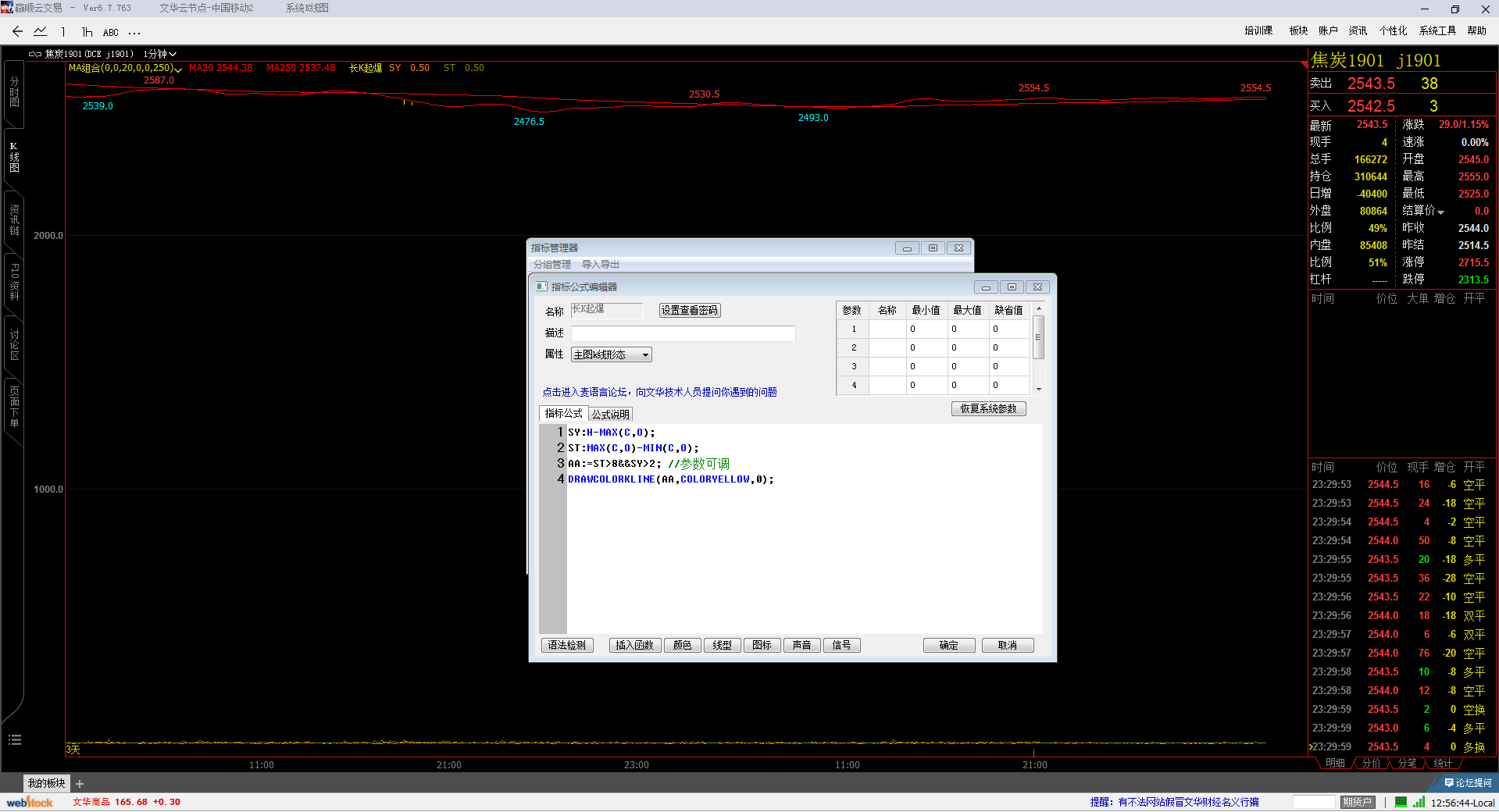
Task: Open the 属性 主图K线形态 dropdown
Action: (x=611, y=354)
